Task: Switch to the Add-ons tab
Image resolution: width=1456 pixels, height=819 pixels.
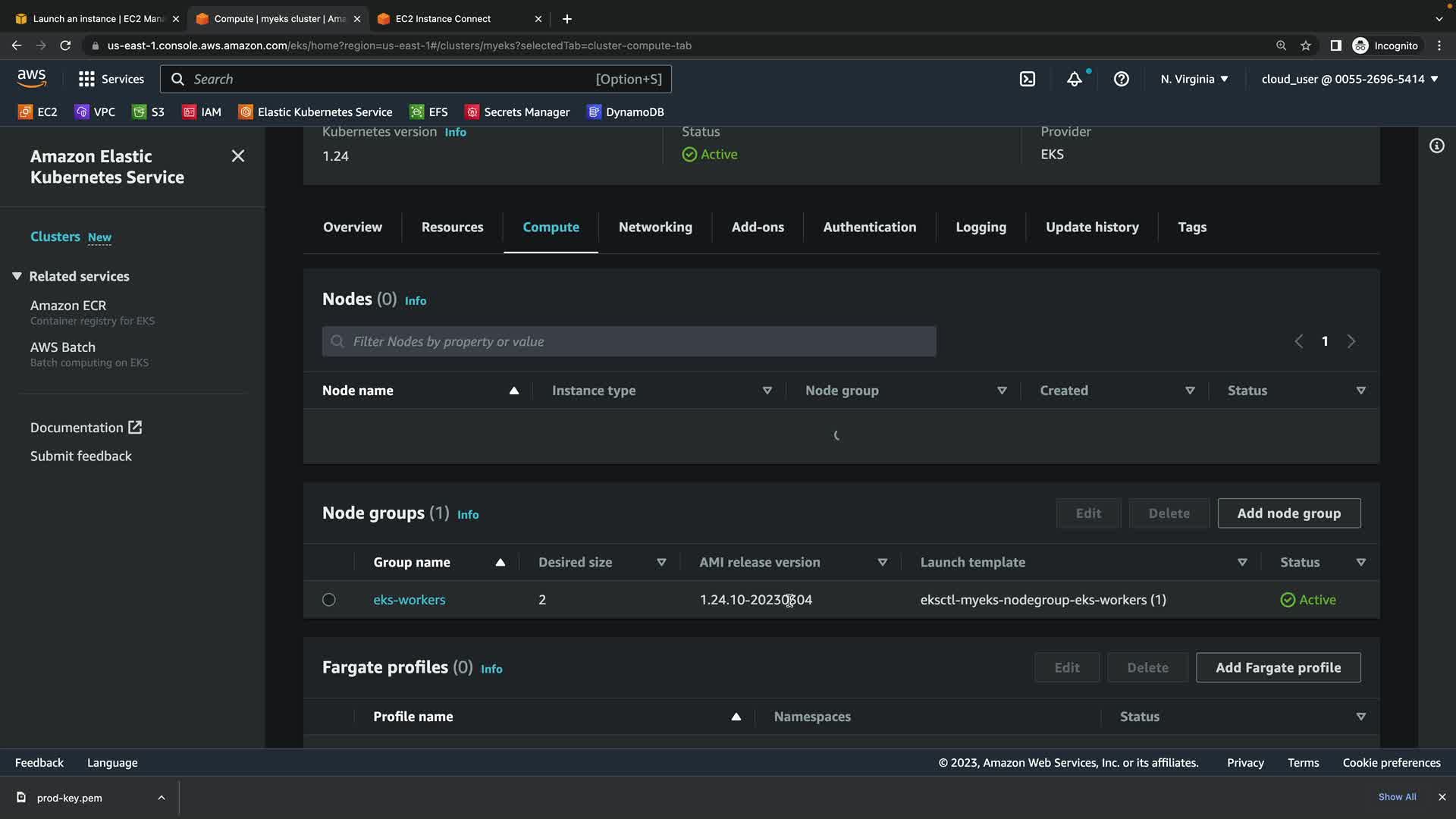Action: pos(757,227)
